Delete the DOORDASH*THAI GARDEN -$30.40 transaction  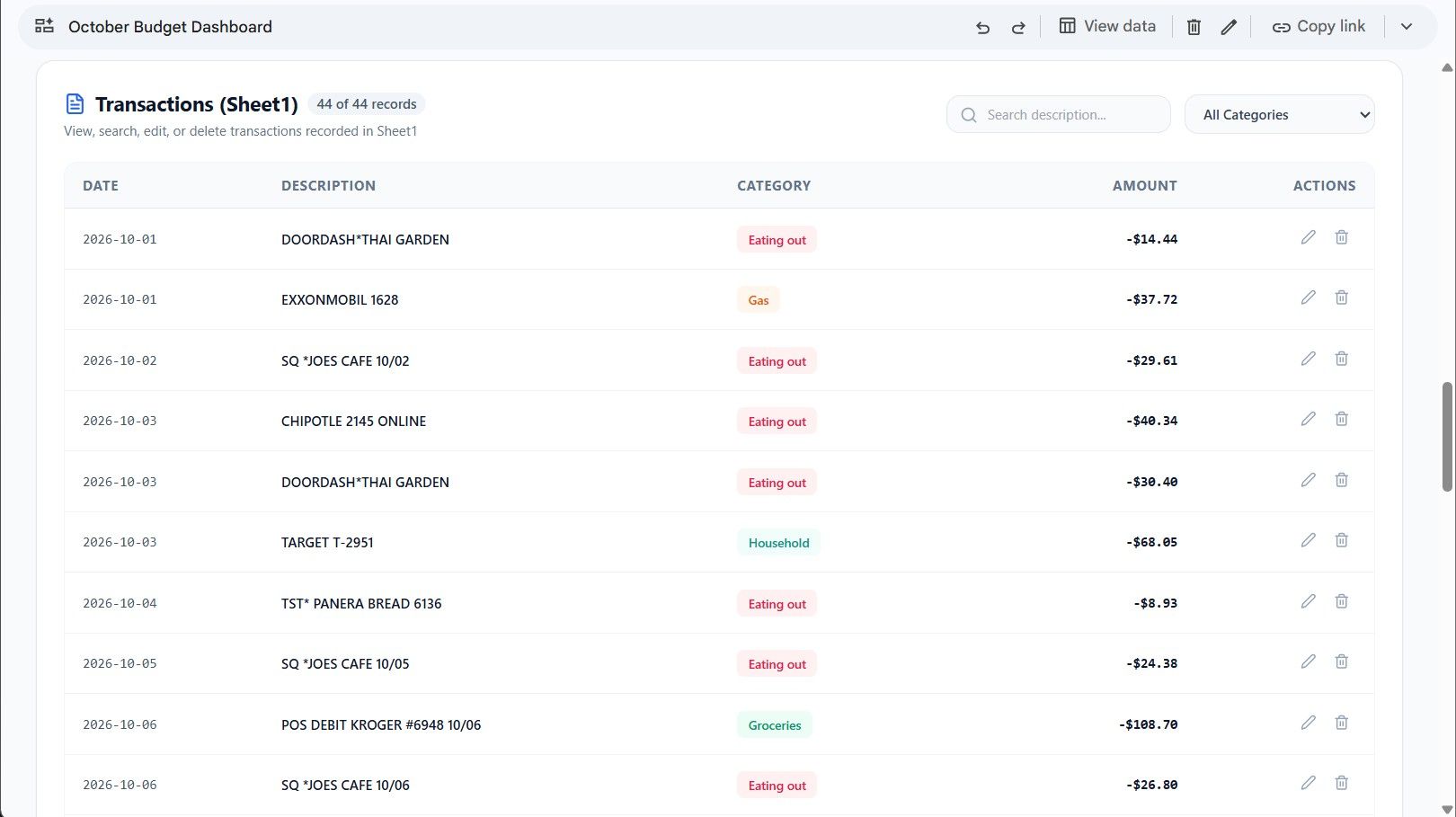pos(1341,480)
